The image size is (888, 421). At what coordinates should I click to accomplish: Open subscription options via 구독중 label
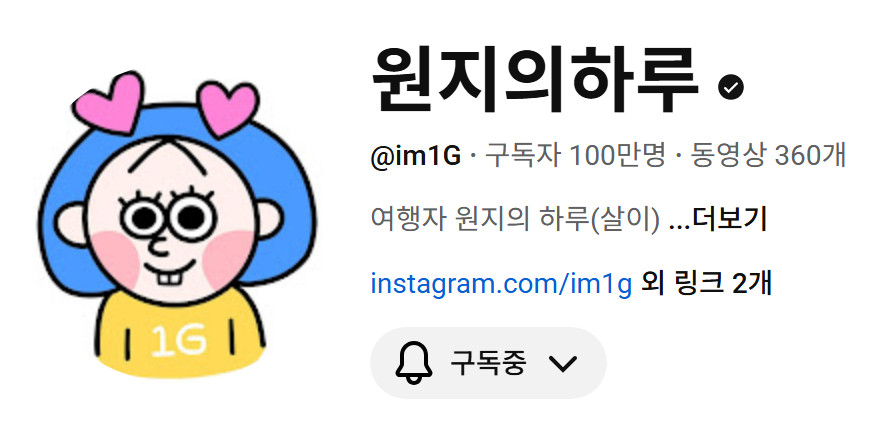(x=488, y=363)
